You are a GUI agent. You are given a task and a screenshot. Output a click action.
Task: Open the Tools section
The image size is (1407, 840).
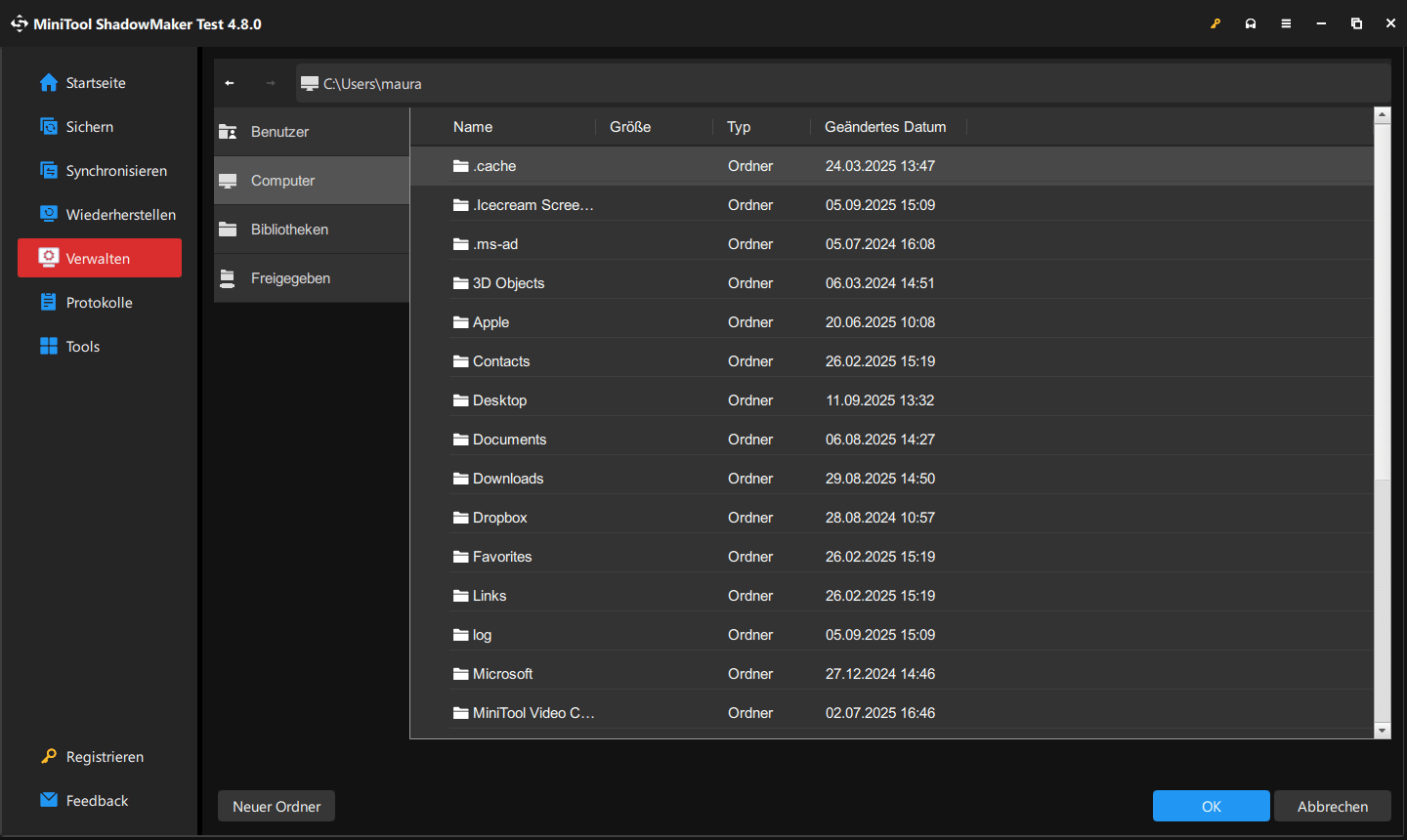click(x=100, y=346)
